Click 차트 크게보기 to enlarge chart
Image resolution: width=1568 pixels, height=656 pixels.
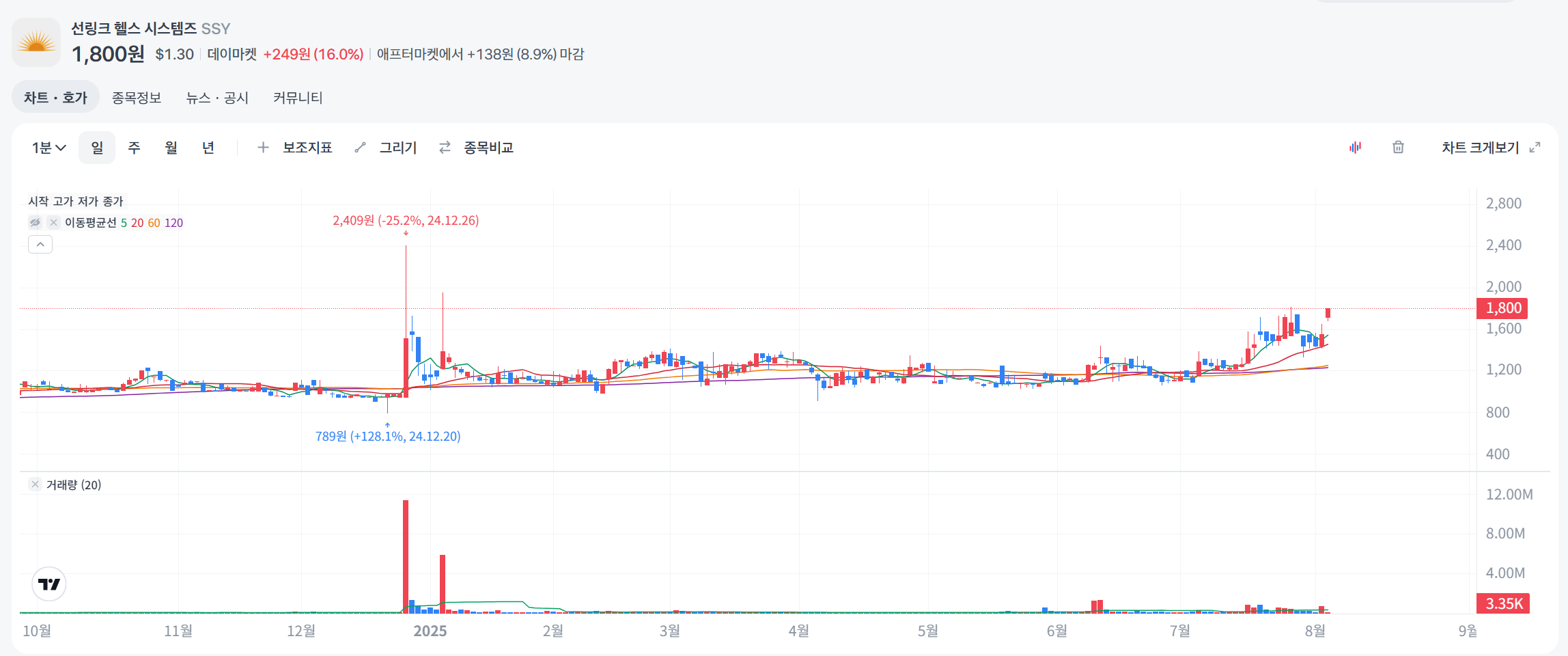point(1480,148)
